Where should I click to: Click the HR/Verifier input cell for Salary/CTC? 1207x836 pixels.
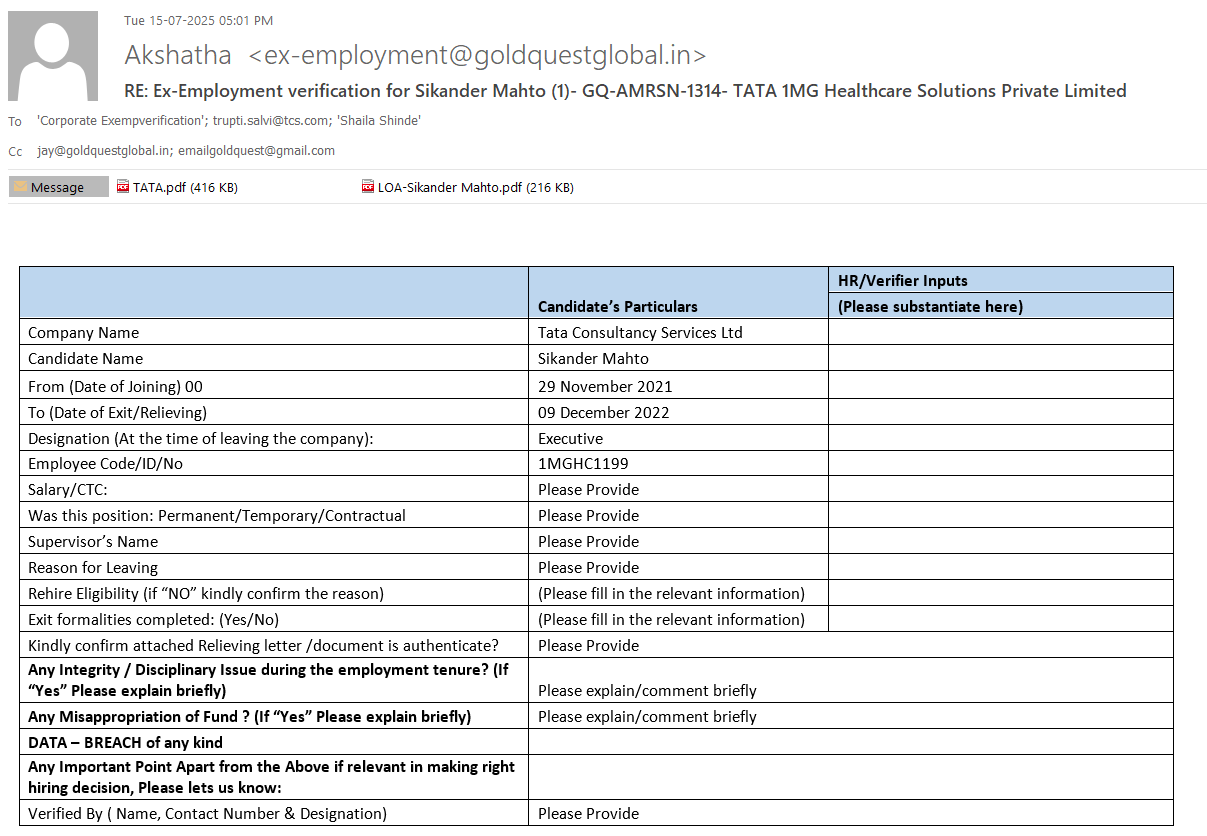coord(1000,489)
